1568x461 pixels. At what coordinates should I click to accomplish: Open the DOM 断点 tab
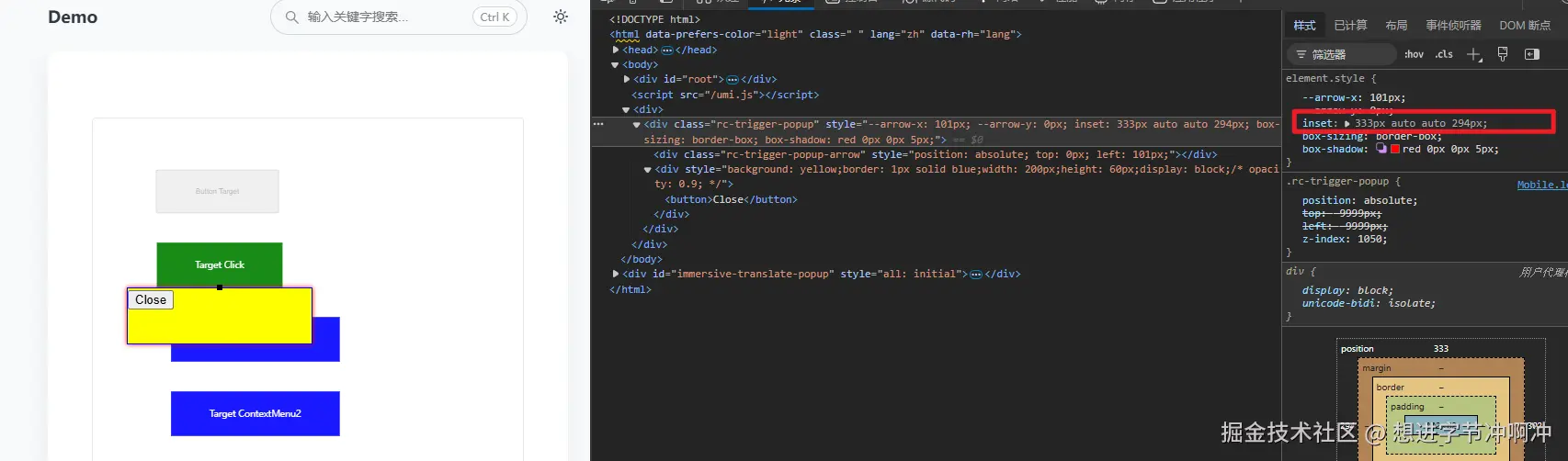click(1525, 26)
